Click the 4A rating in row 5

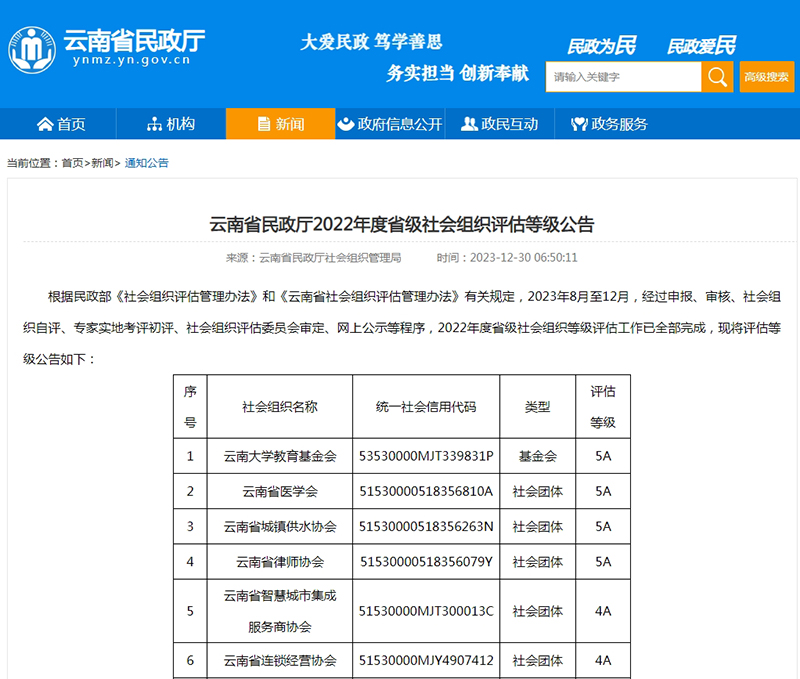[603, 611]
